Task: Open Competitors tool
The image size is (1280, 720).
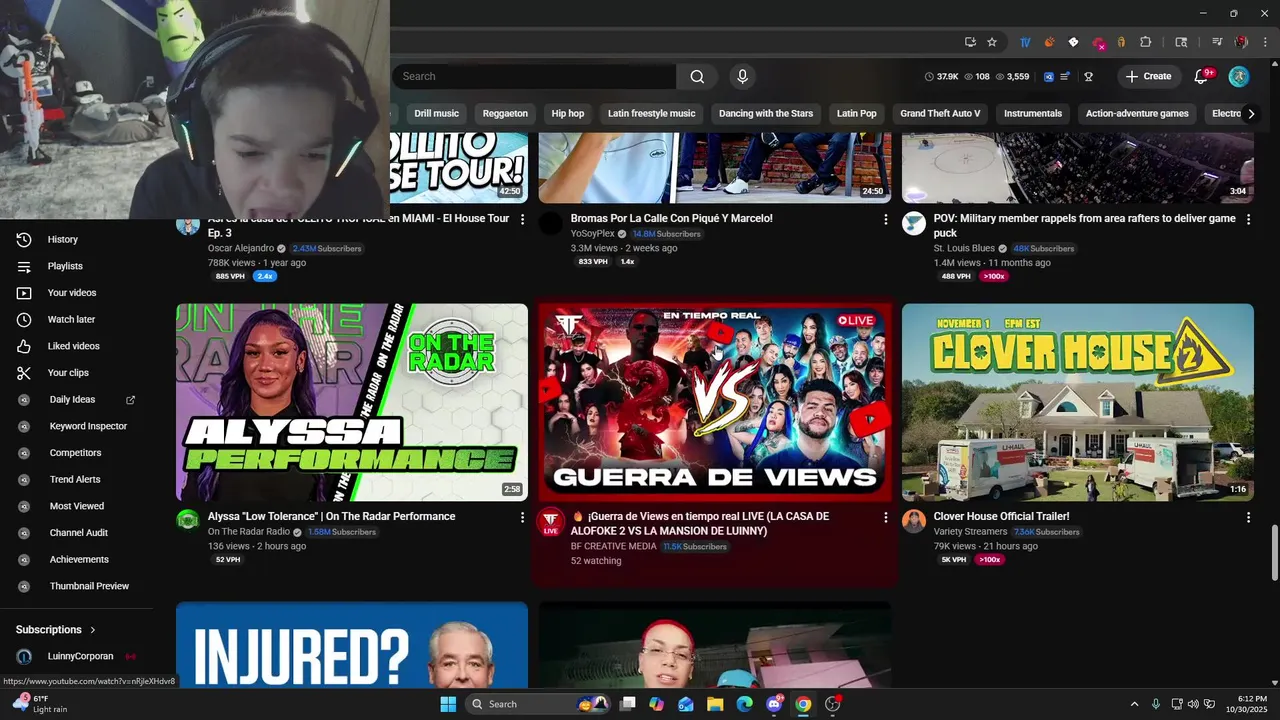Action: [77, 453]
